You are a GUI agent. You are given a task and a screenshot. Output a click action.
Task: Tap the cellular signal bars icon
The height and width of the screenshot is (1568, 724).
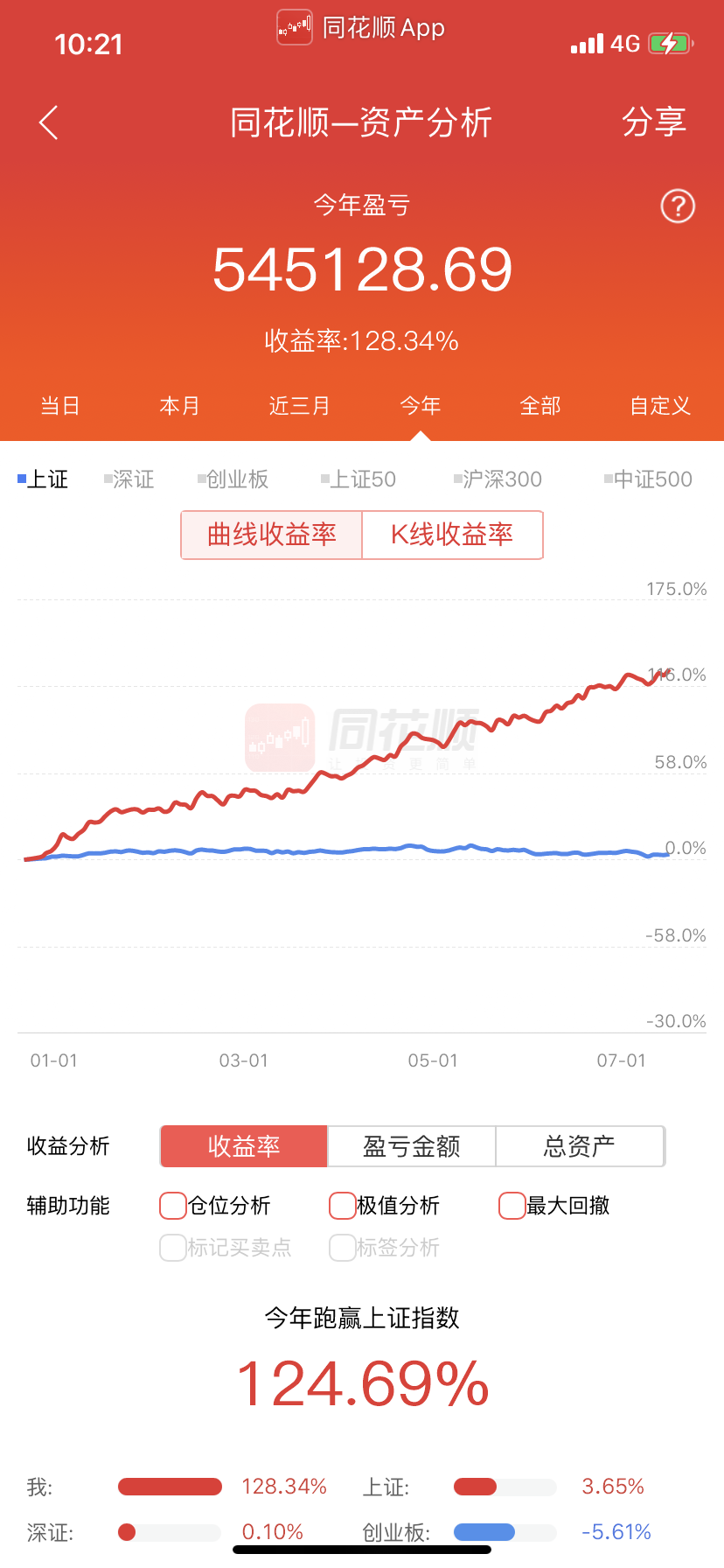click(x=587, y=44)
